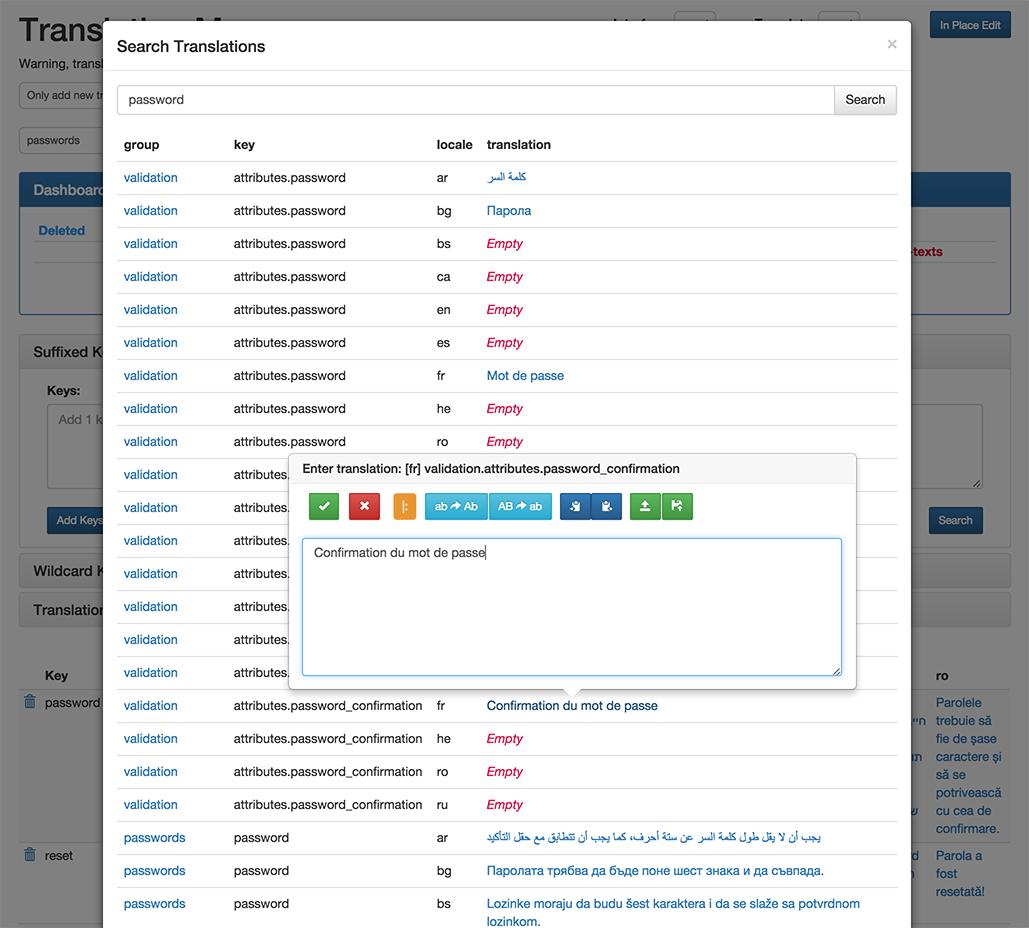The width and height of the screenshot is (1029, 928).
Task: Click the right blue clipboard icon button
Action: [x=606, y=506]
